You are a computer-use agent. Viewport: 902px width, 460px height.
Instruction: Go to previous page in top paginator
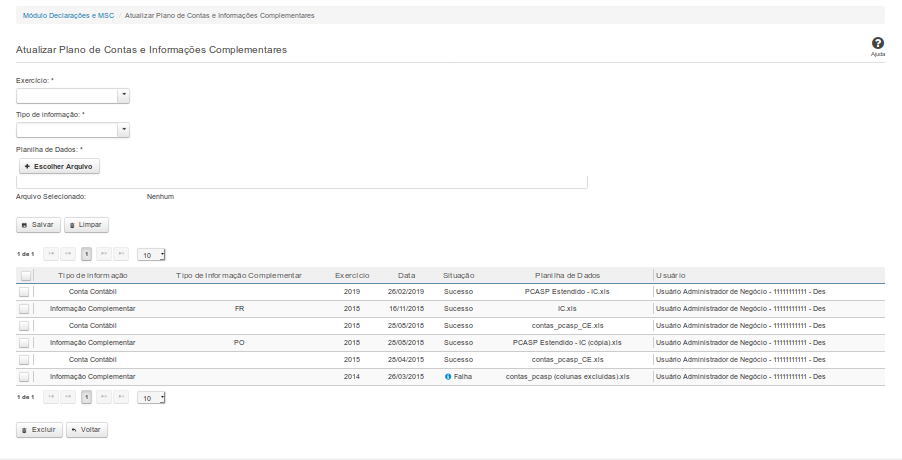(68, 254)
